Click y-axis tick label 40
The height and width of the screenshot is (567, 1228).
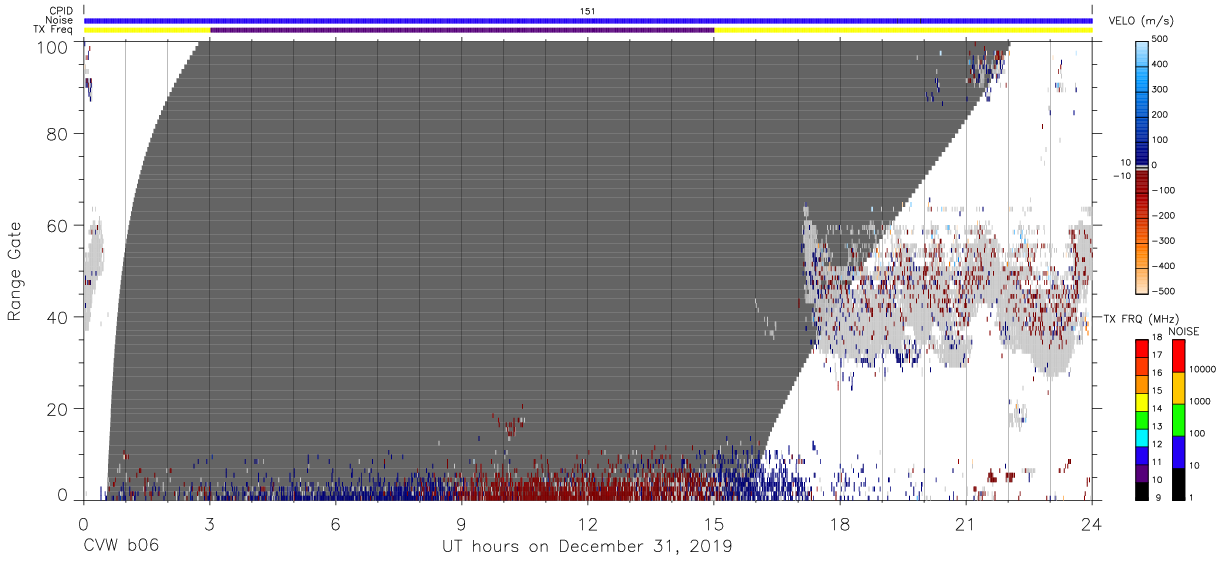[x=57, y=317]
